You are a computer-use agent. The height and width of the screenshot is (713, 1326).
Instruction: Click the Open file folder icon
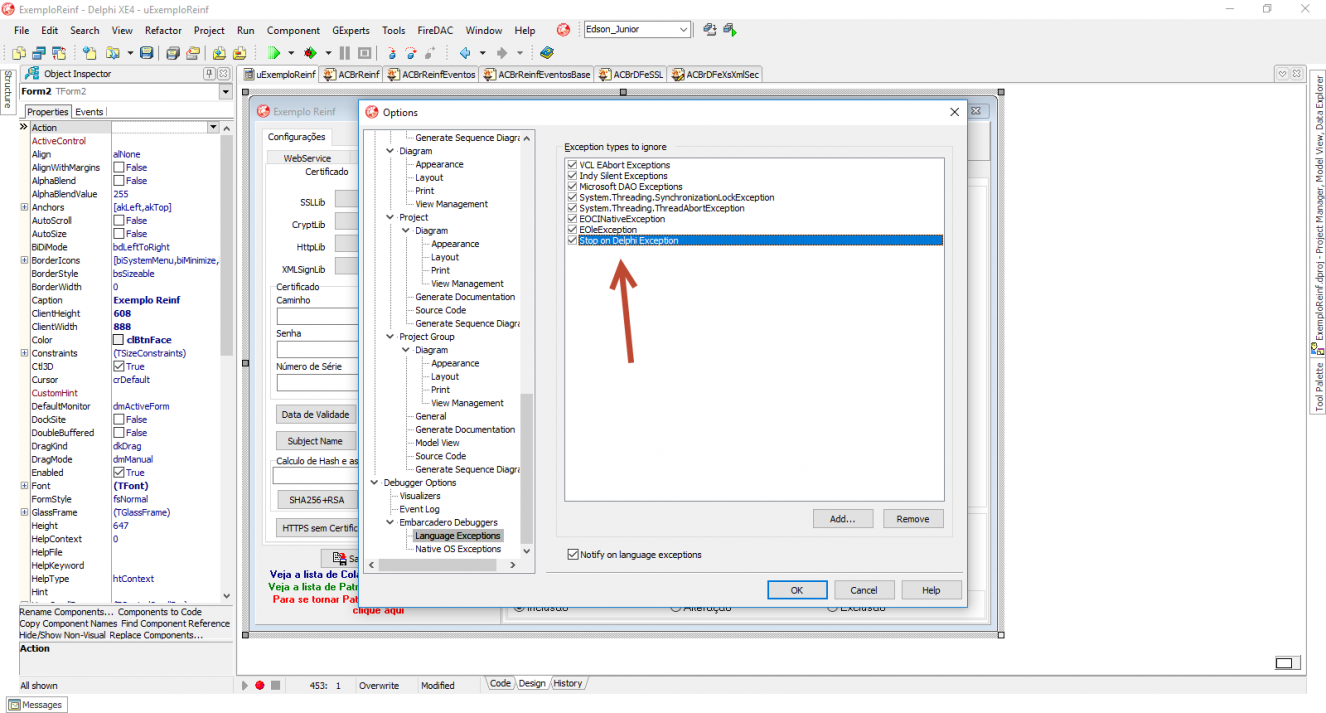(112, 53)
